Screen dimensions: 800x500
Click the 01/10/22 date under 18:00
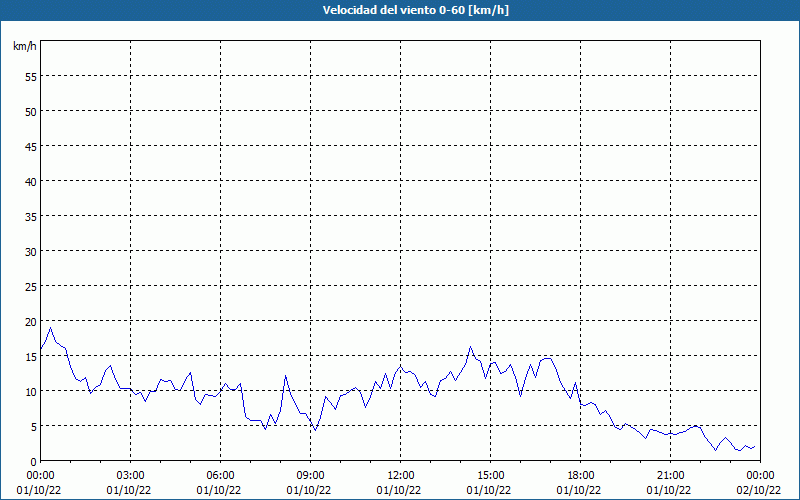[579, 490]
